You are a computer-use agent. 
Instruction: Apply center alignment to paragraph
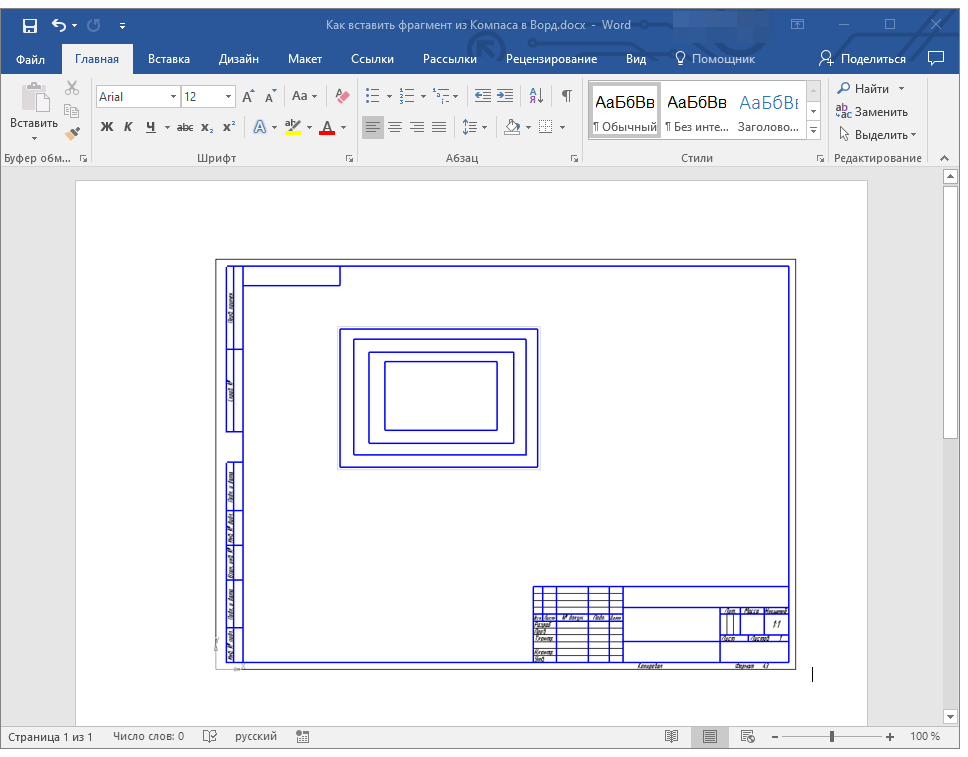tap(395, 127)
